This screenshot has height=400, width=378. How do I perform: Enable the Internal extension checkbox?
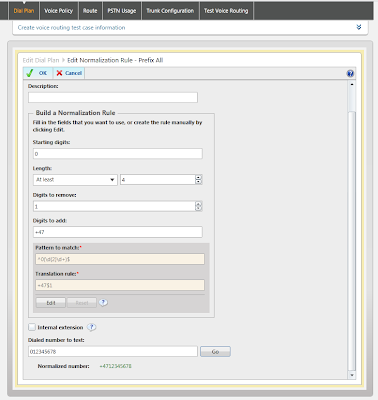click(x=32, y=327)
